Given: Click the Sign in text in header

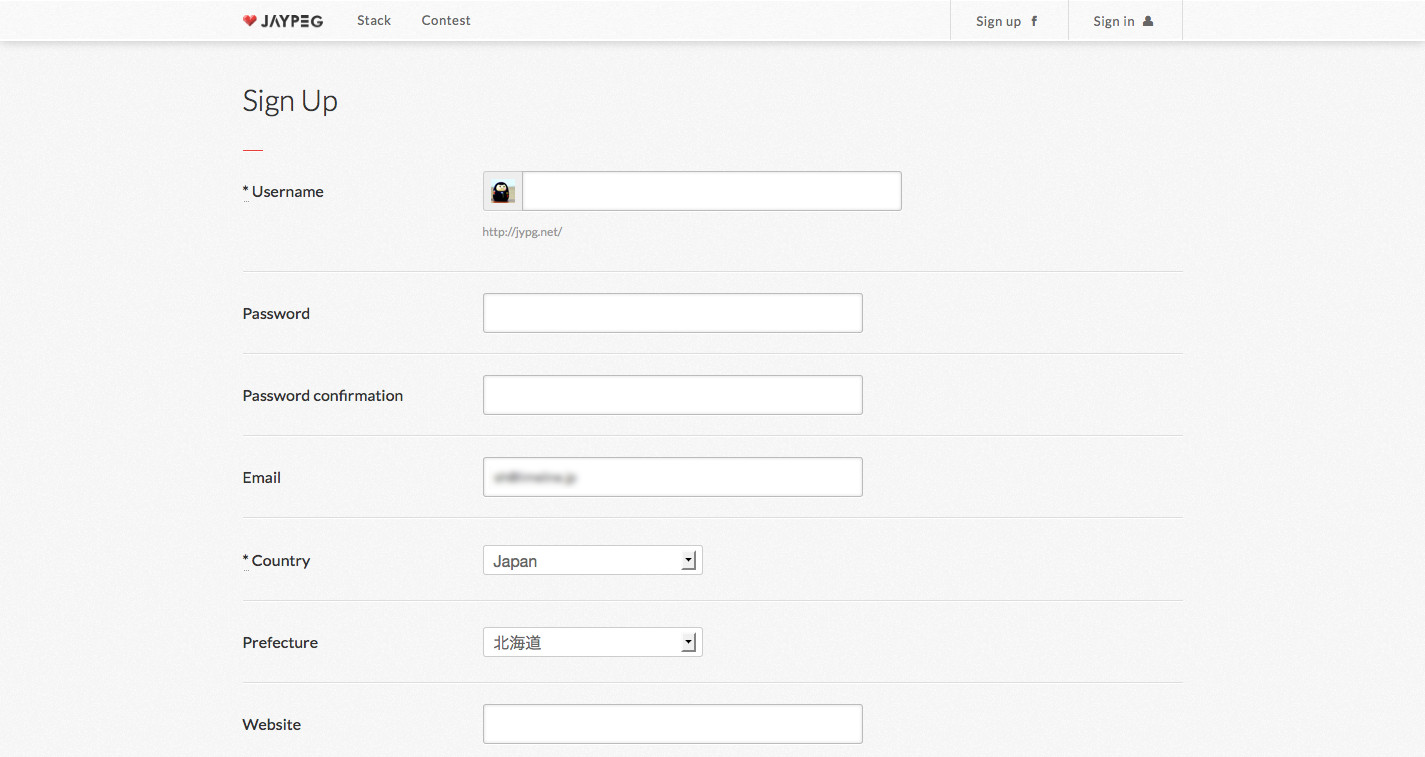Looking at the screenshot, I should pos(1113,21).
